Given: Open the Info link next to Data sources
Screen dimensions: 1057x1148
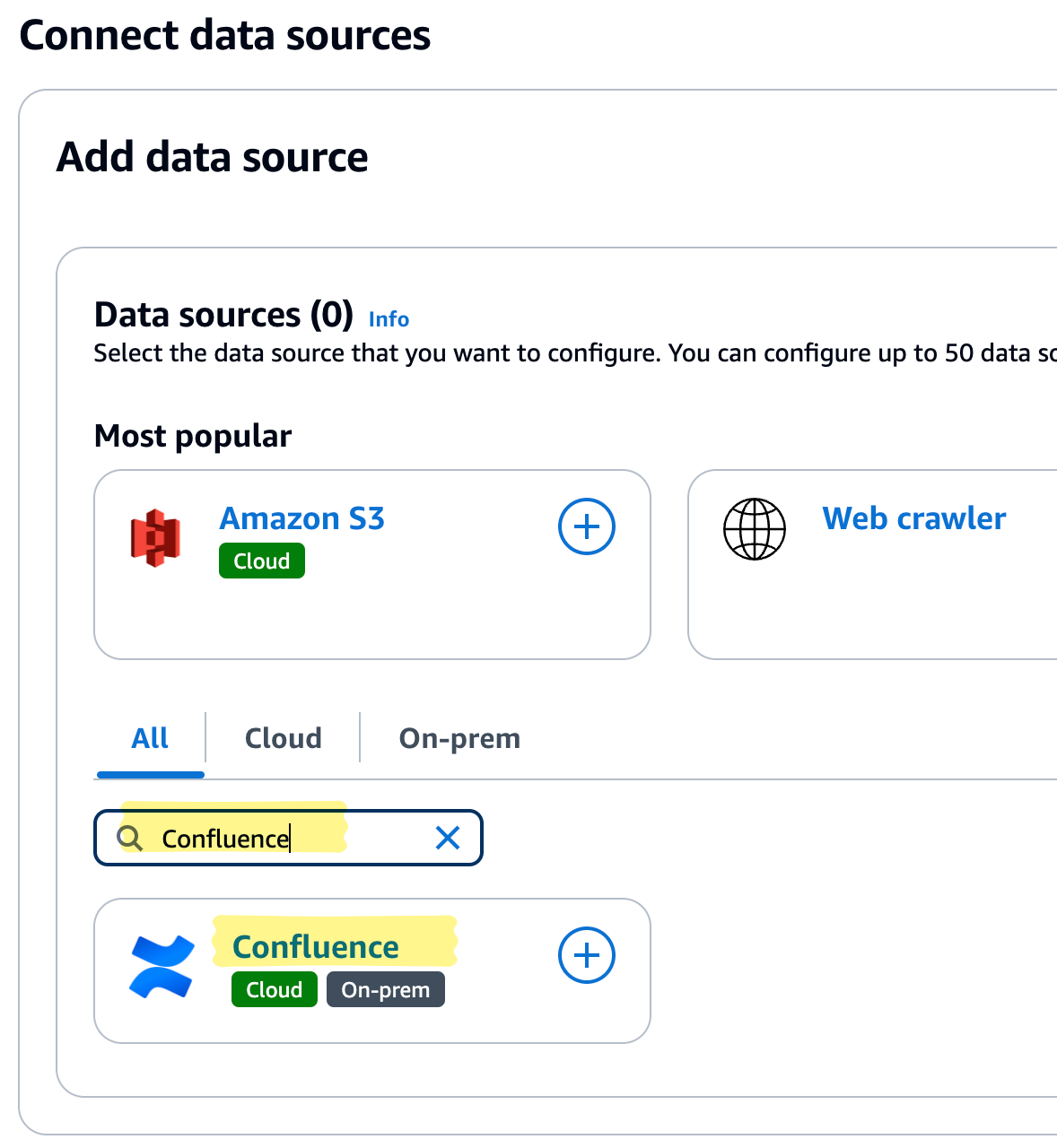Looking at the screenshot, I should click(388, 319).
